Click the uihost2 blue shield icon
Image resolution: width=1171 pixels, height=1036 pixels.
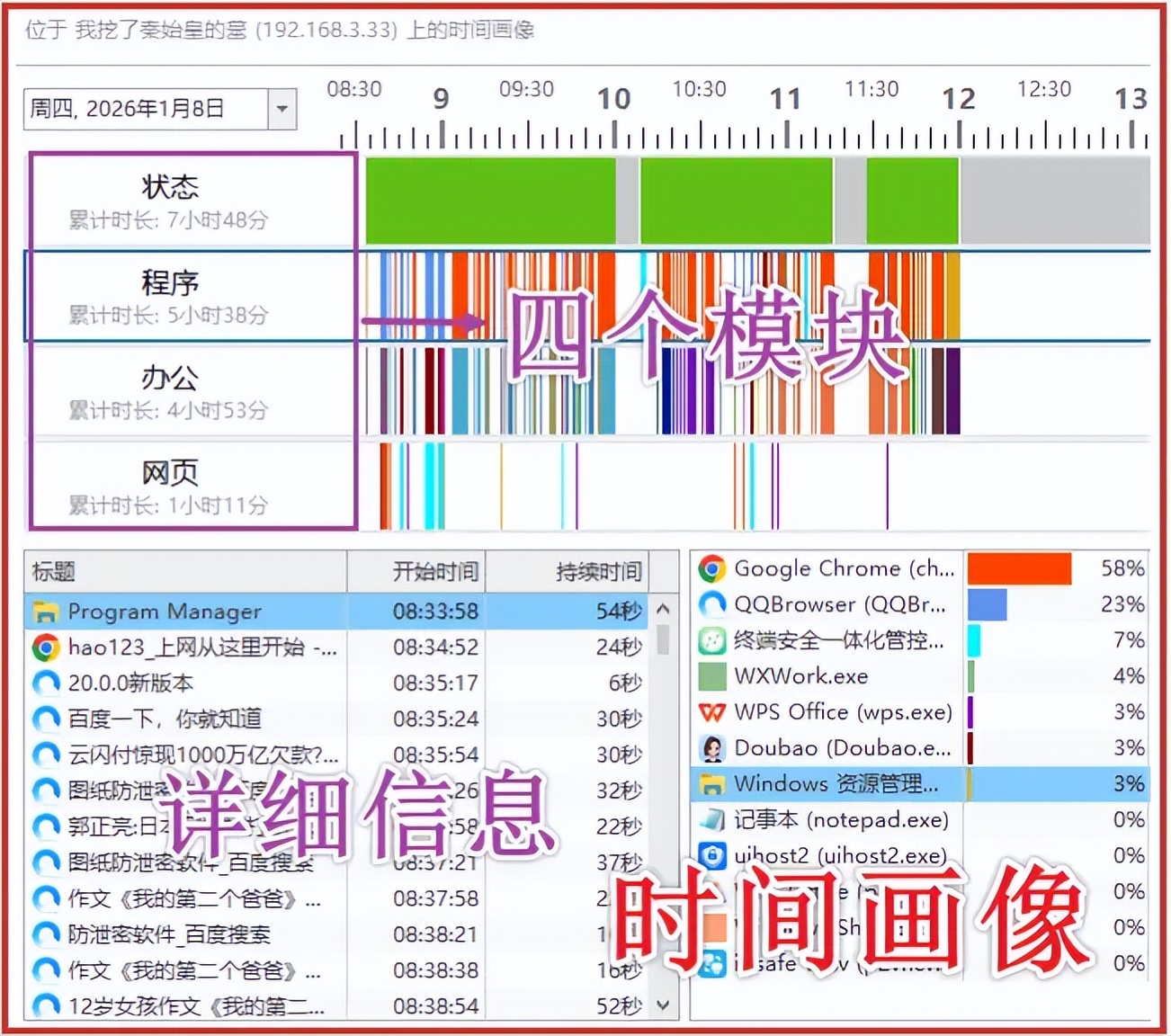click(x=711, y=855)
